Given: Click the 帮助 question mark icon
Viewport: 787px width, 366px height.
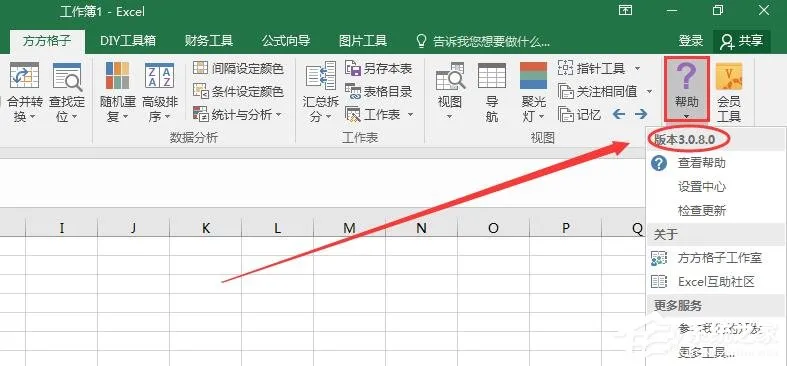Looking at the screenshot, I should [686, 76].
